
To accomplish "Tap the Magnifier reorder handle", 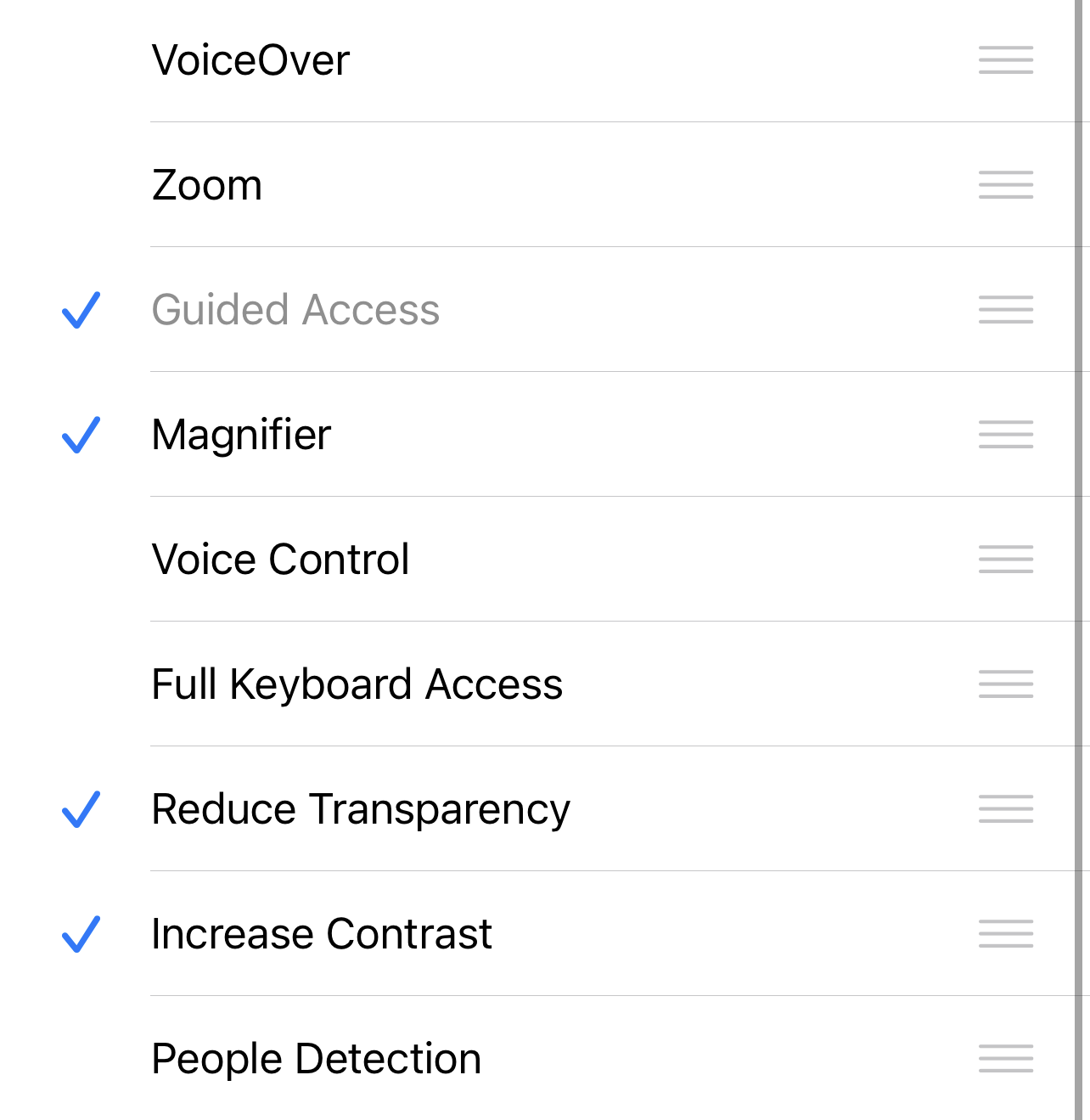I will coord(1006,435).
